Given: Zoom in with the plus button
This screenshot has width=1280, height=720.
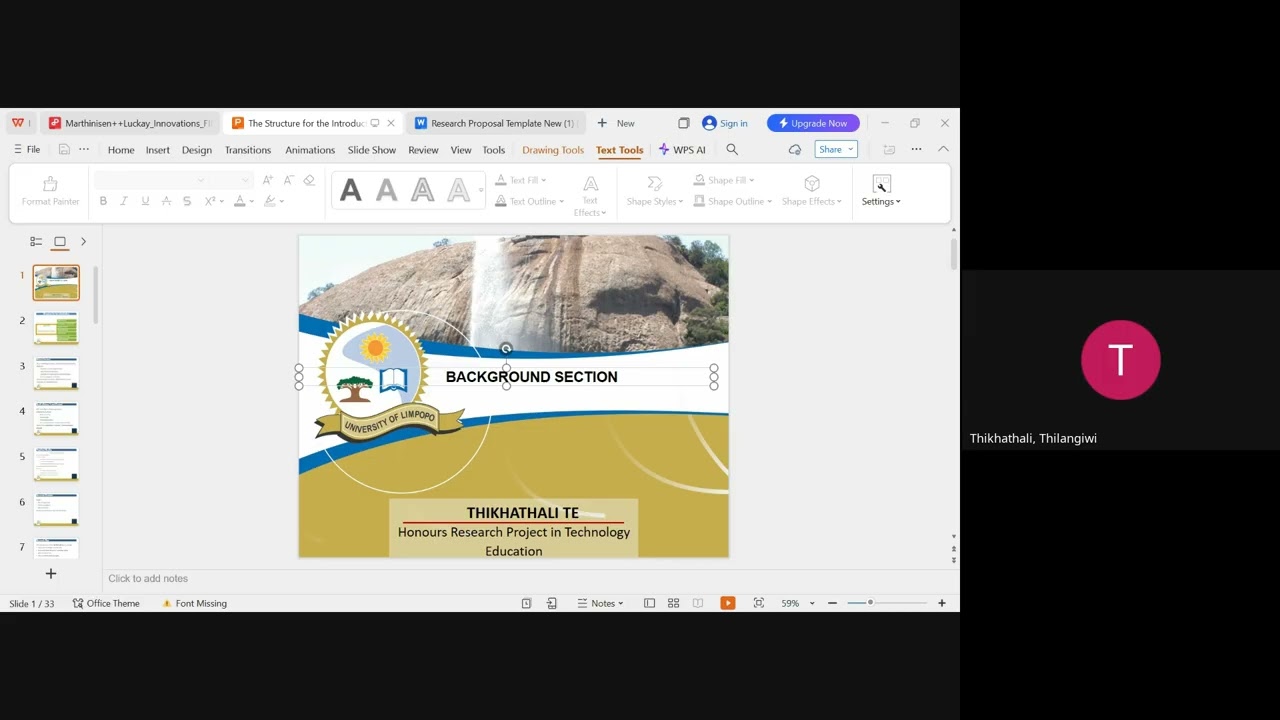Looking at the screenshot, I should pos(941,604).
